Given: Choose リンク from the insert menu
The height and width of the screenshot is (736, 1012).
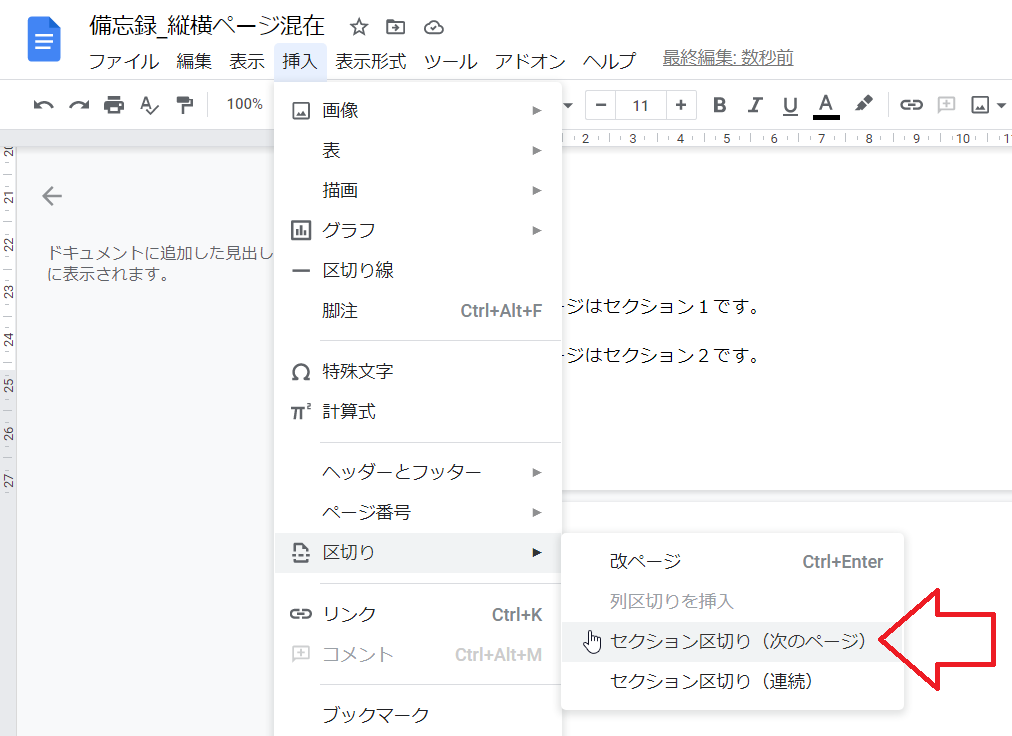Looking at the screenshot, I should (418, 614).
